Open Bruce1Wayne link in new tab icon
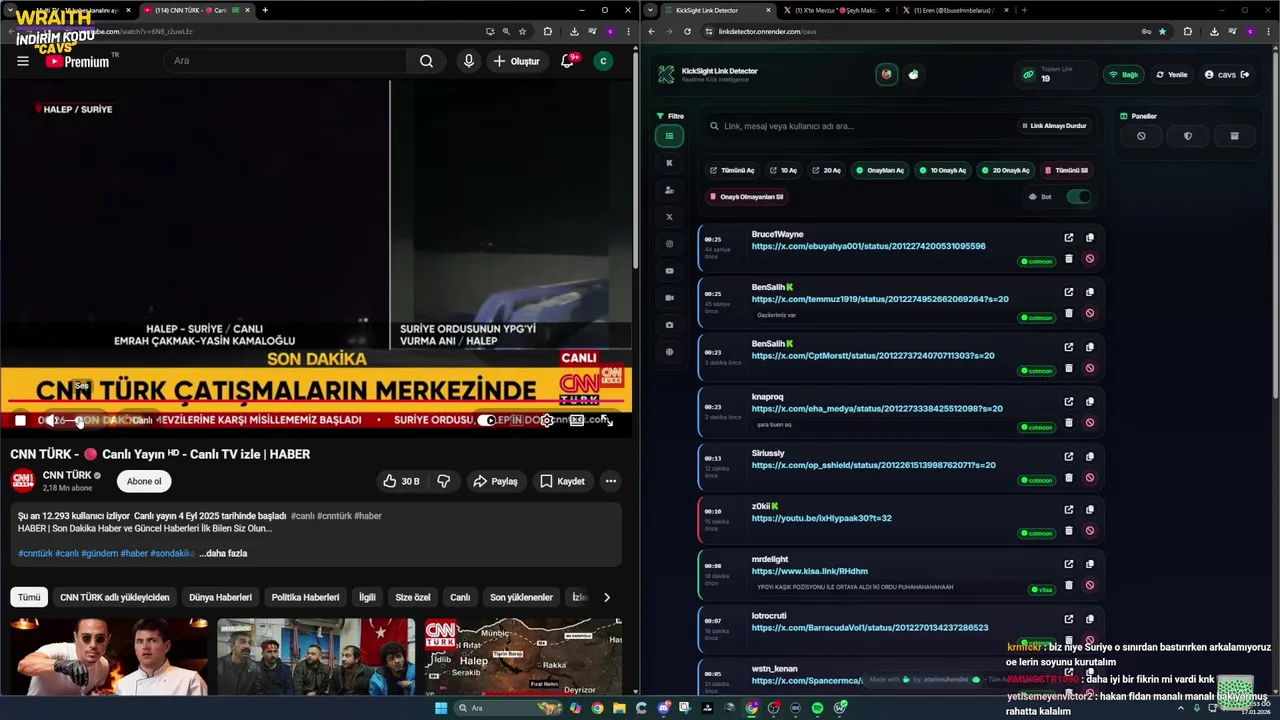 point(1069,237)
